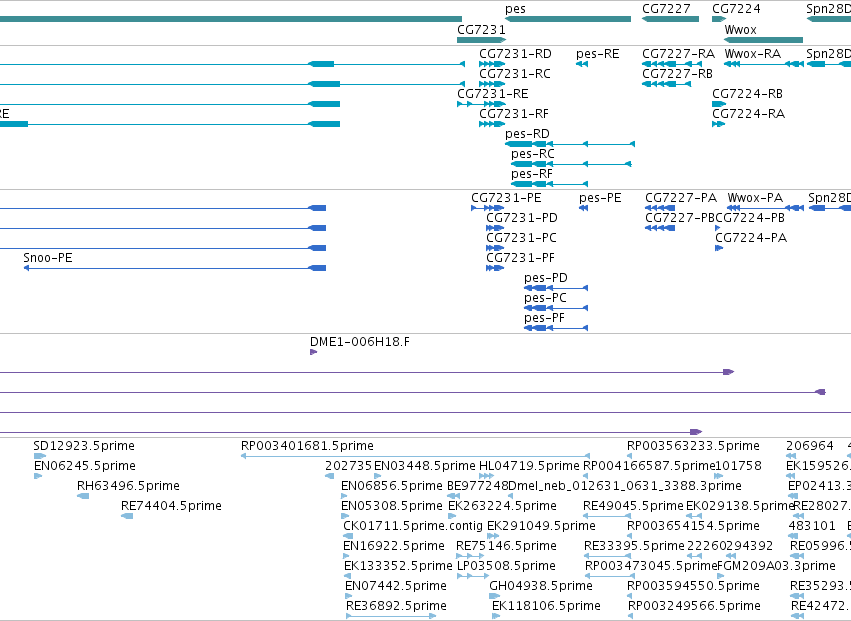Open the EN05308.5prime EST label

(392, 507)
